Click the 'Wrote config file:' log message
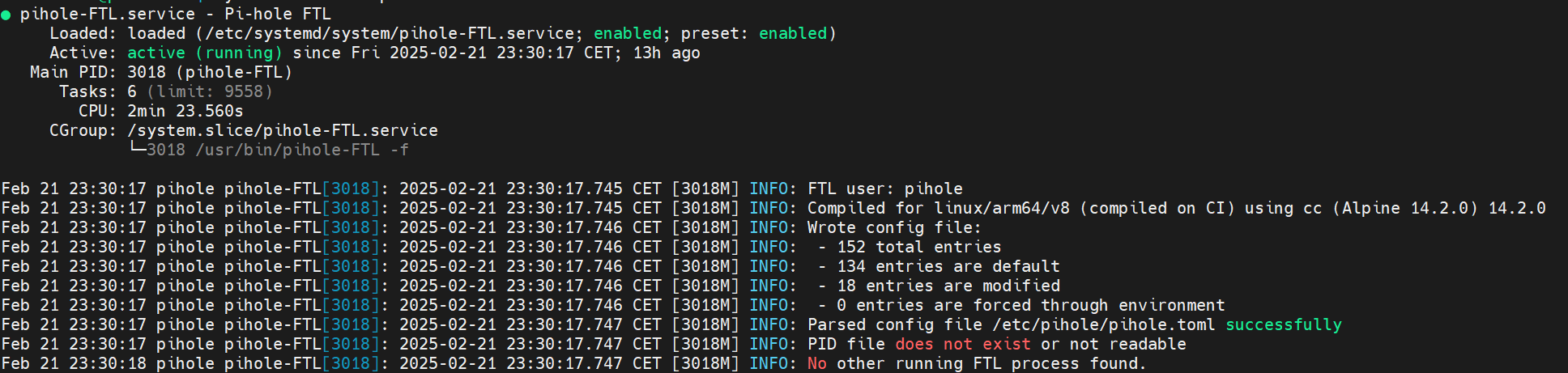 point(894,227)
